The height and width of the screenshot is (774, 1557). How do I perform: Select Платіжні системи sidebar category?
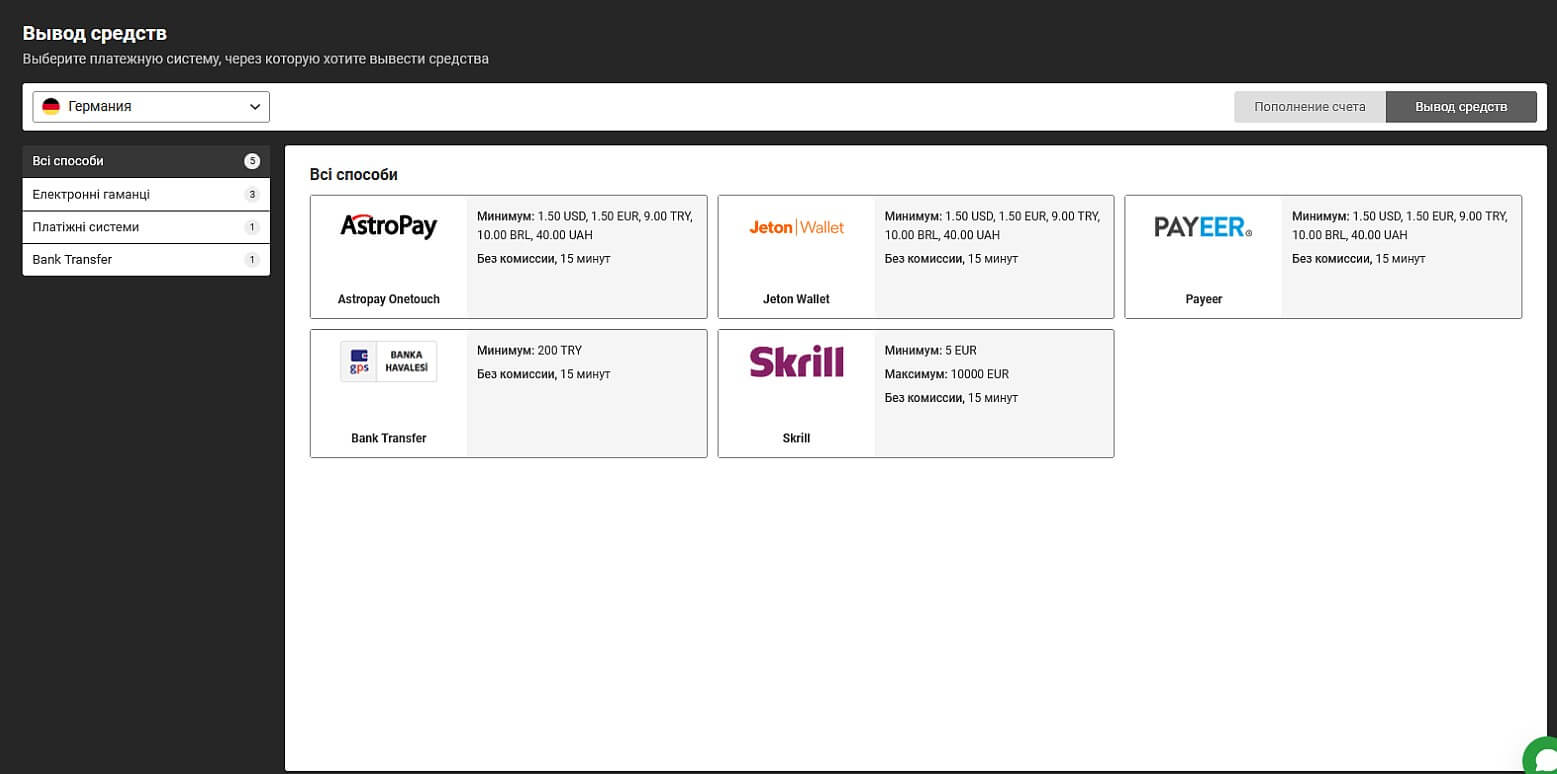[146, 227]
